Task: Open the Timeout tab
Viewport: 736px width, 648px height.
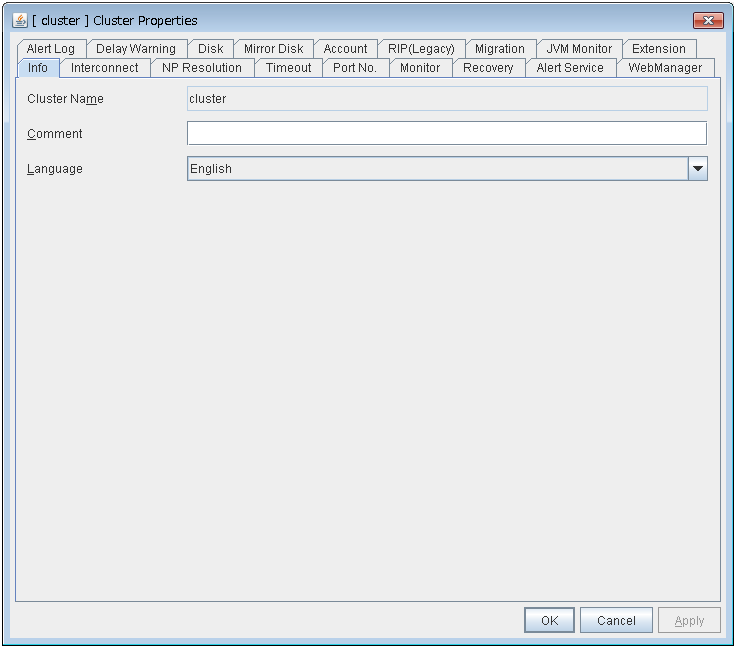Action: pyautogui.click(x=288, y=68)
